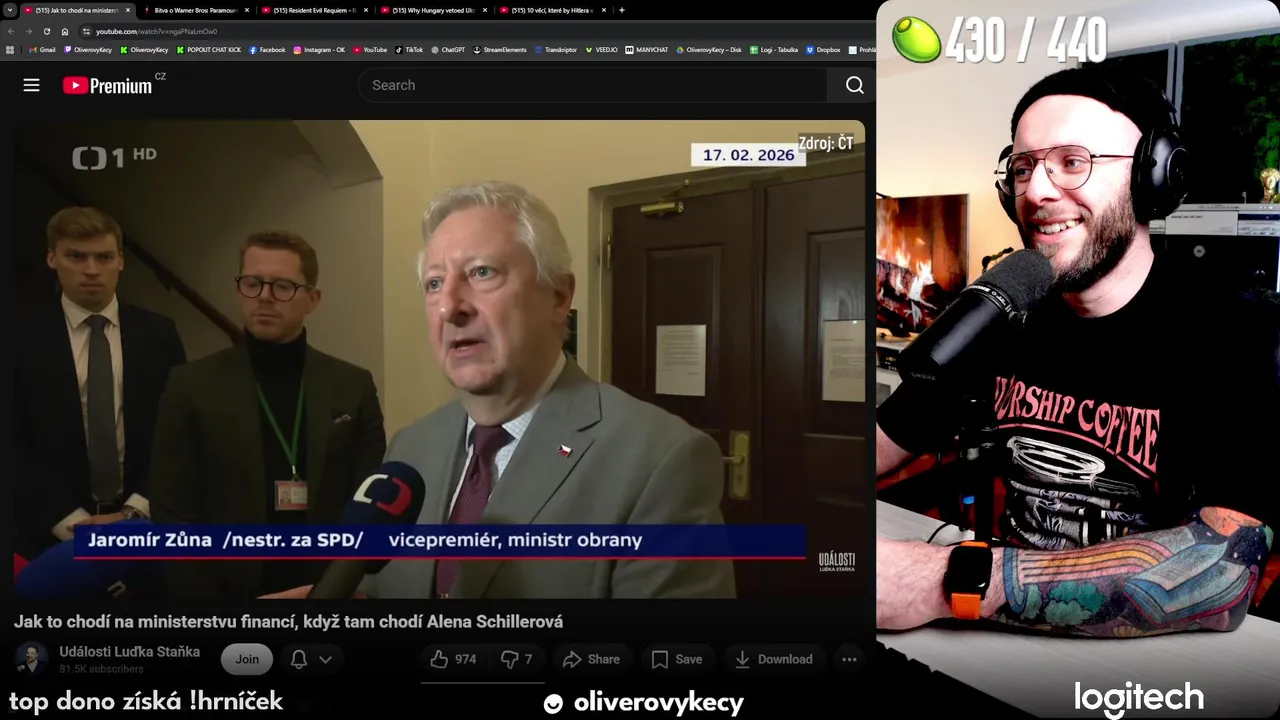Image resolution: width=1280 pixels, height=720 pixels.
Task: Join the Události Luďka Staňka channel
Action: click(247, 659)
